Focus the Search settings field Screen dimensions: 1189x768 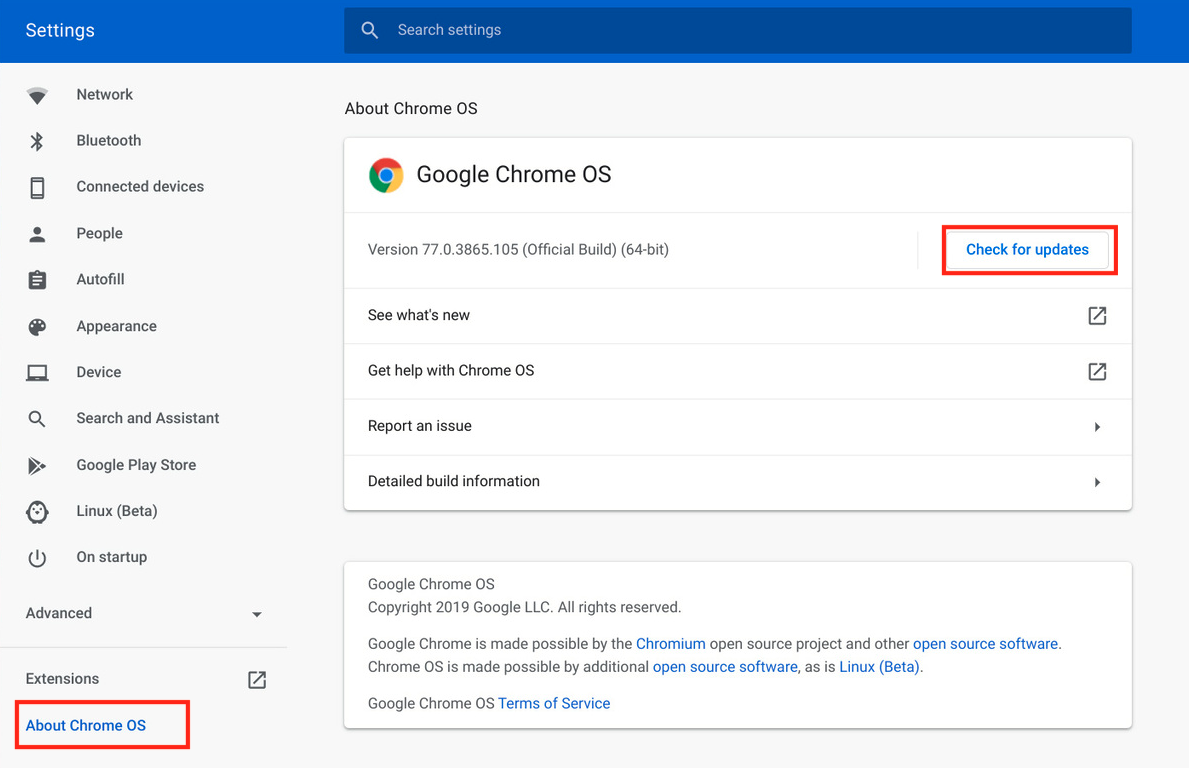coord(738,30)
